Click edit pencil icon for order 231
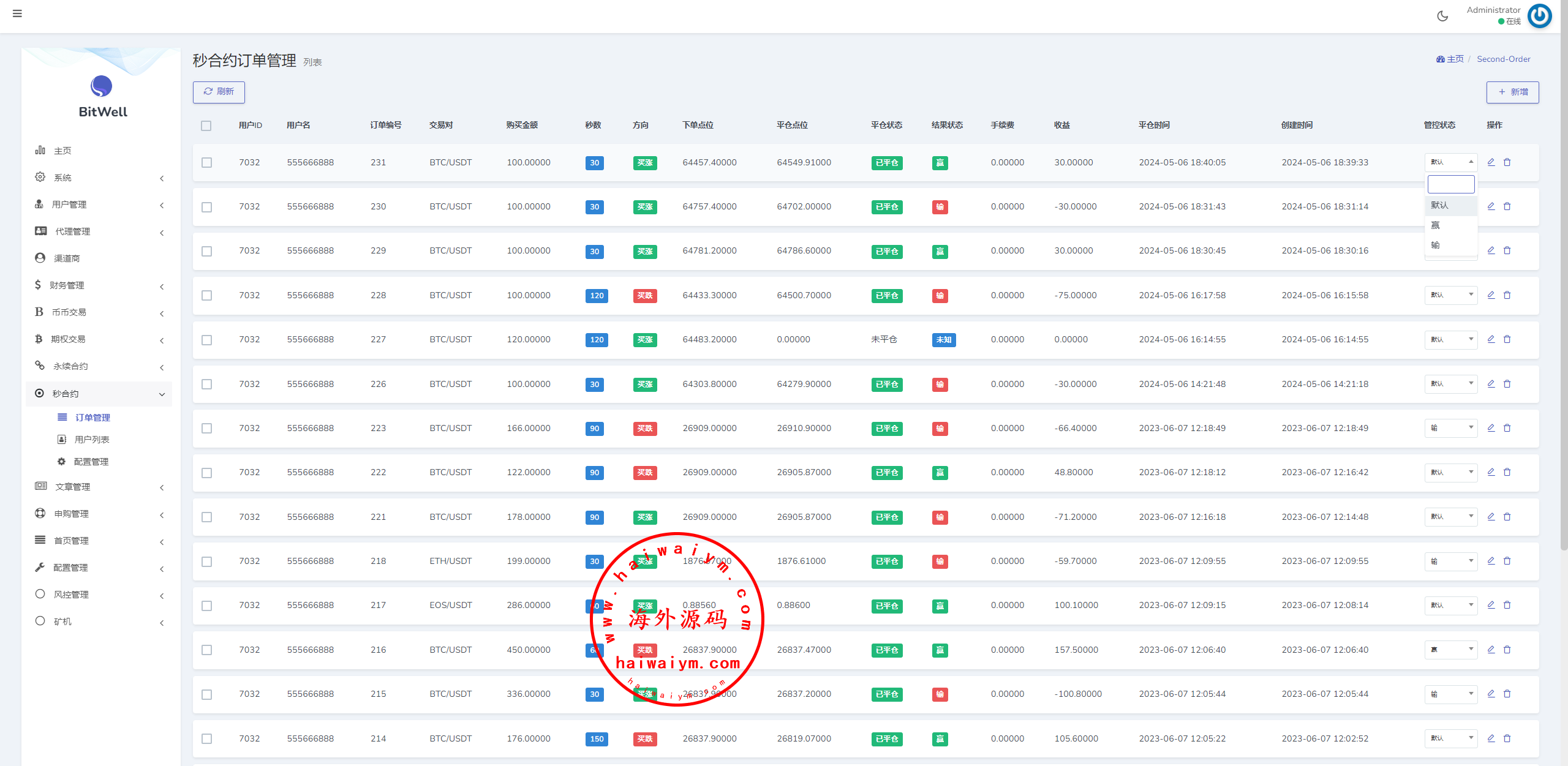The image size is (1568, 766). tap(1491, 162)
